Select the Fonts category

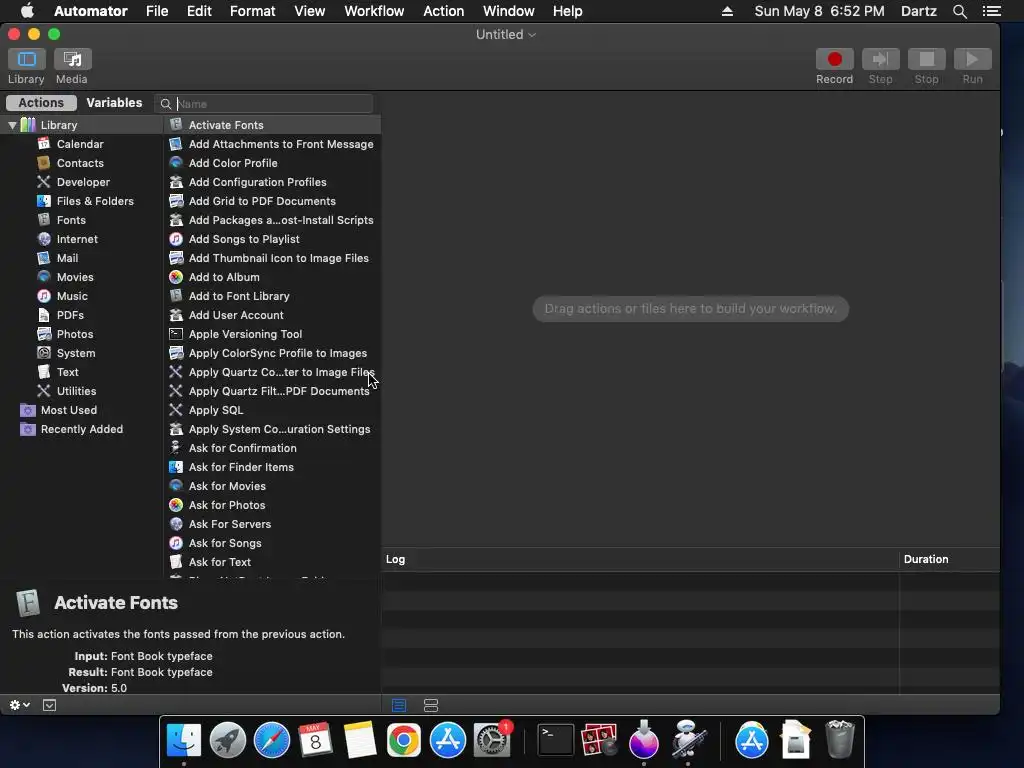pyautogui.click(x=71, y=219)
